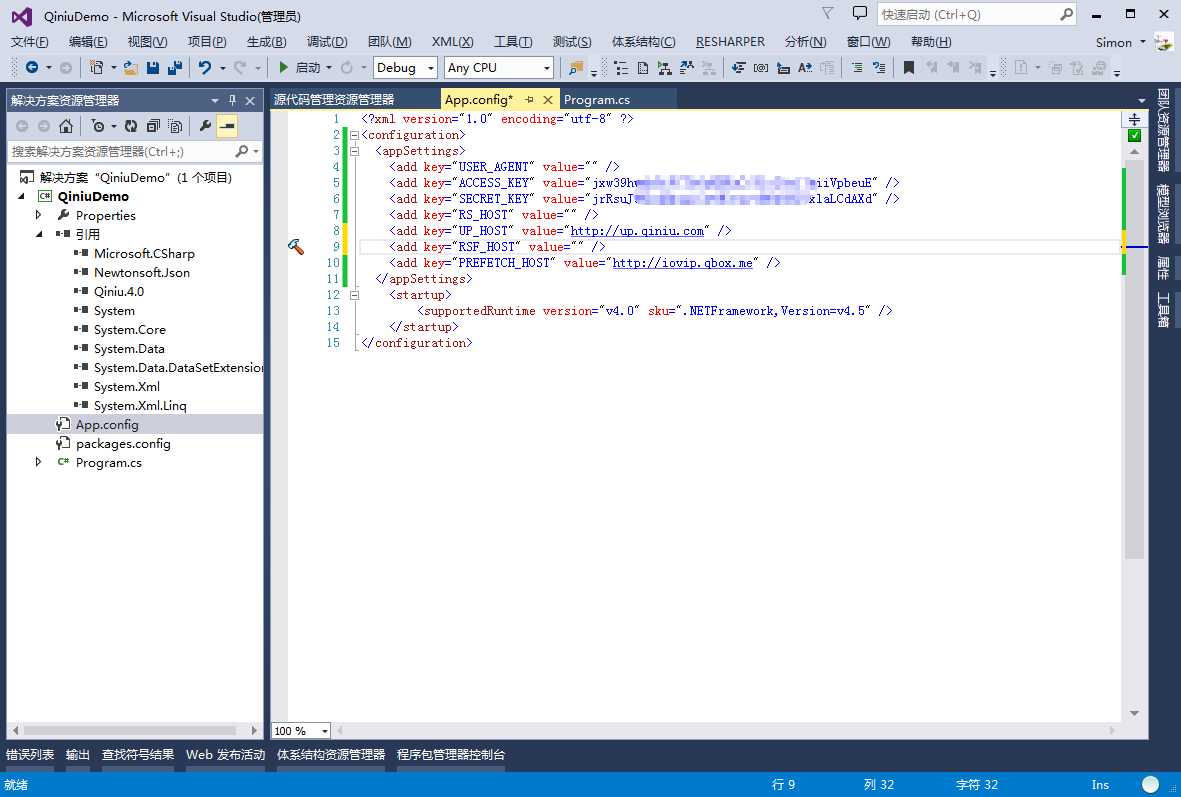Image resolution: width=1181 pixels, height=797 pixels.
Task: Collapse the 引用 references node
Action: [x=39, y=234]
